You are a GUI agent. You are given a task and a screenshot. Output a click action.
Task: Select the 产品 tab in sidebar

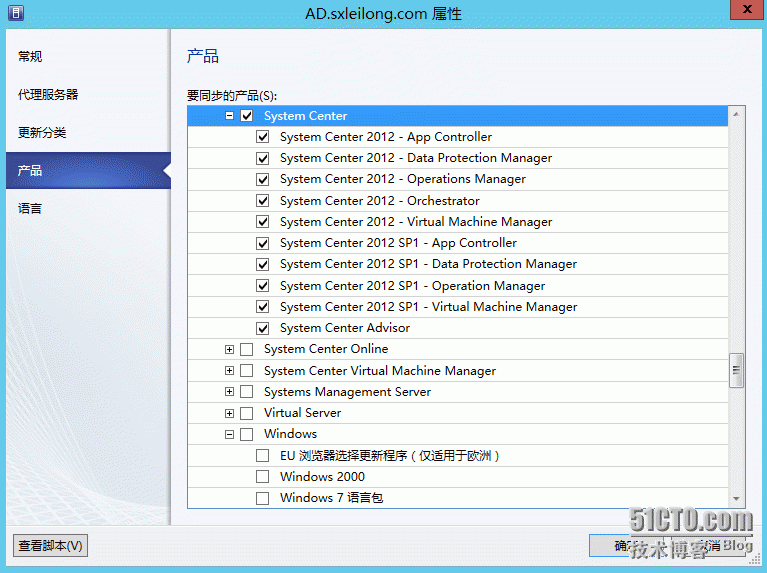[89, 170]
